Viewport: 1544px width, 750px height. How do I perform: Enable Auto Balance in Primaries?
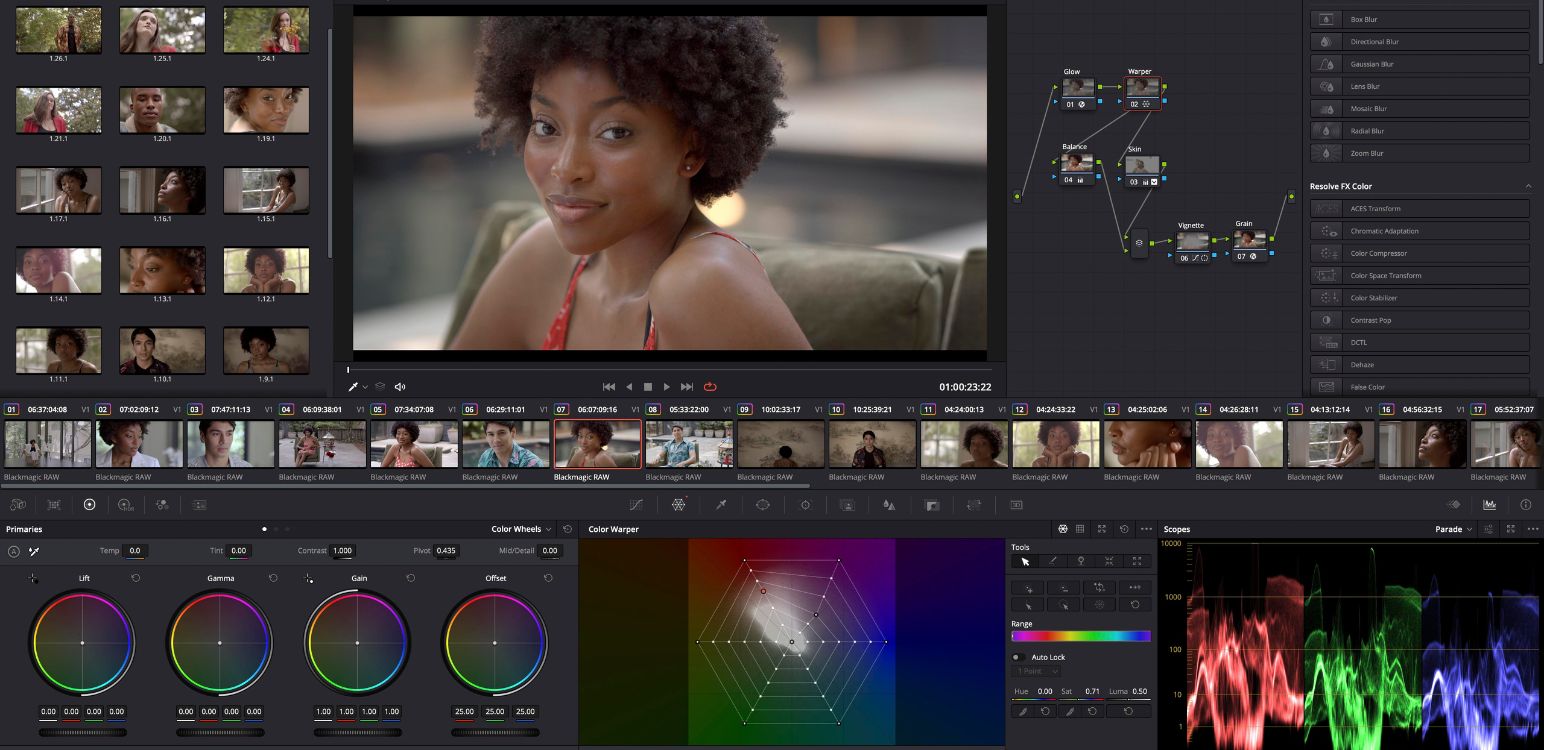(x=14, y=551)
